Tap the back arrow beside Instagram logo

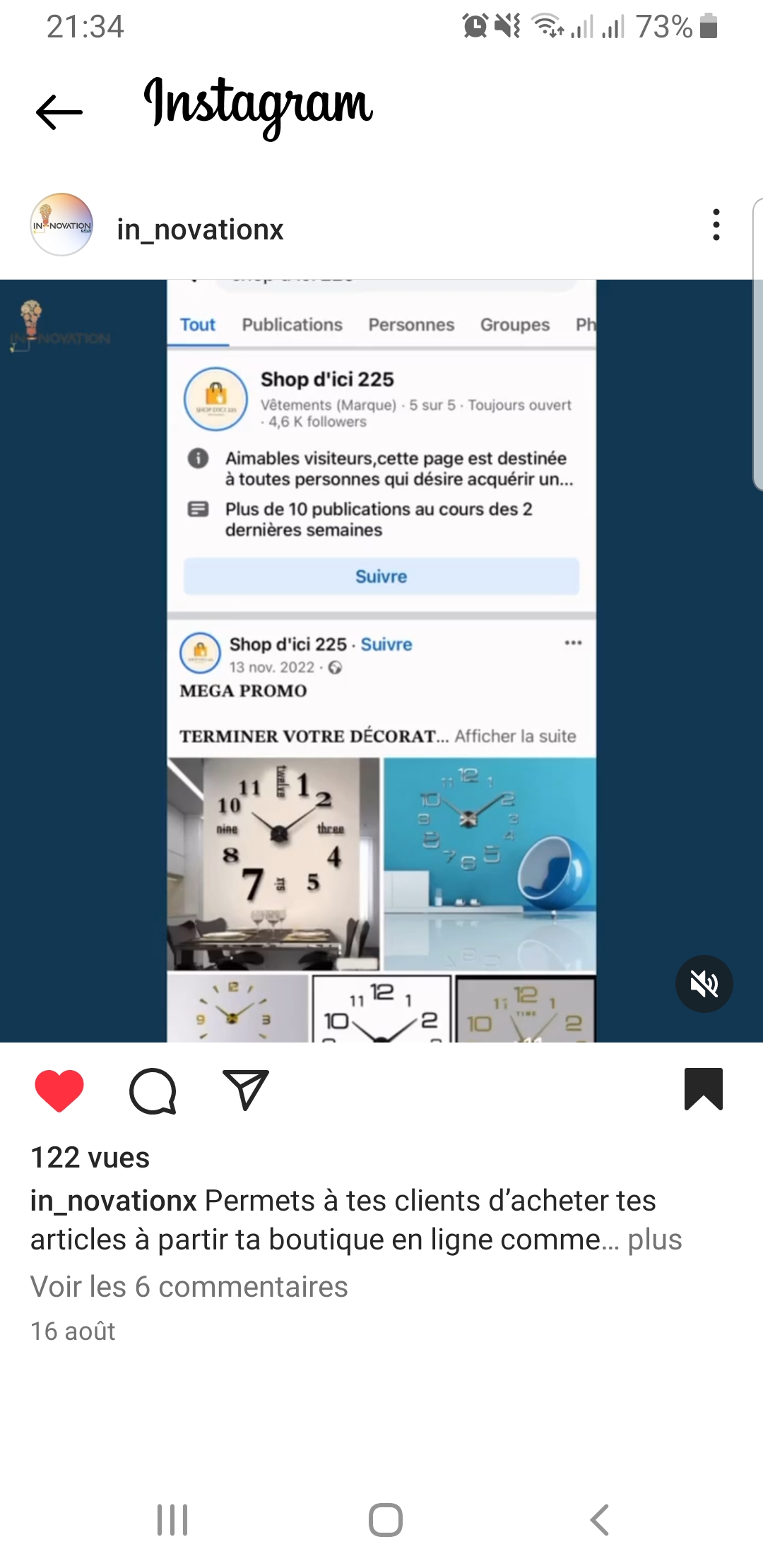tap(59, 112)
